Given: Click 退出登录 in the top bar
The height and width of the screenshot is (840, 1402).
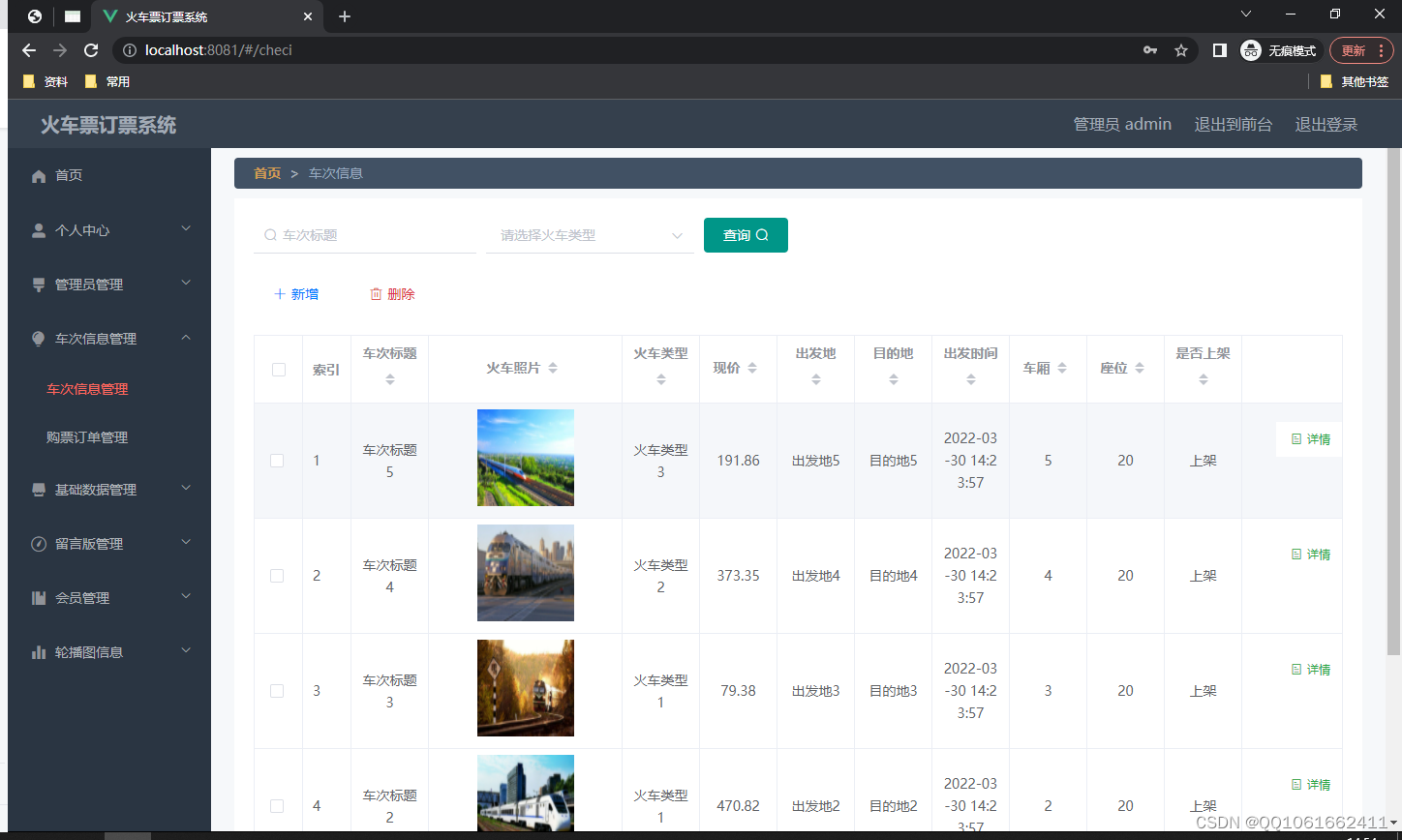Looking at the screenshot, I should [1326, 124].
